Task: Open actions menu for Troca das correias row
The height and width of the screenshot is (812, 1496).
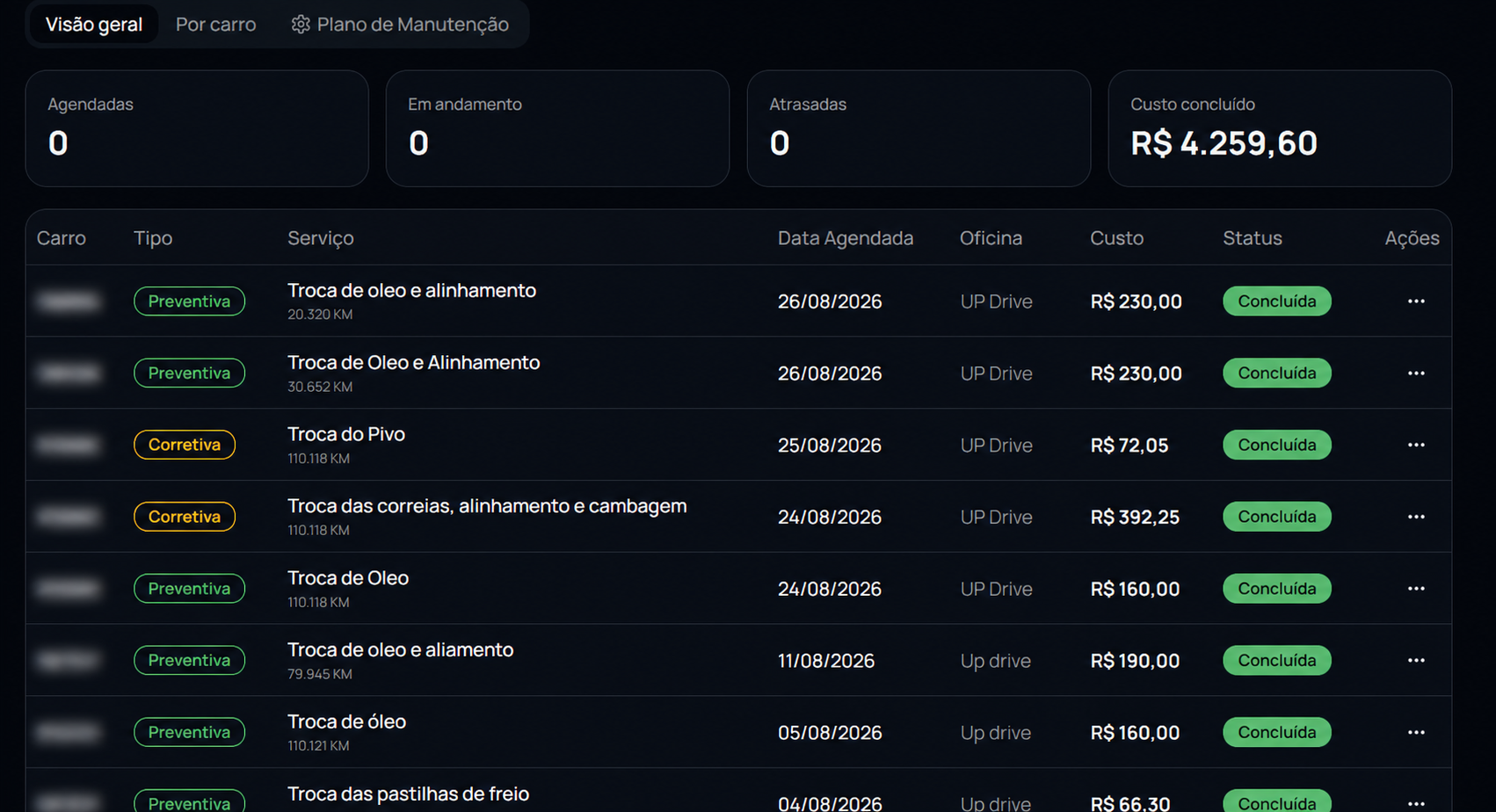Action: click(x=1415, y=517)
